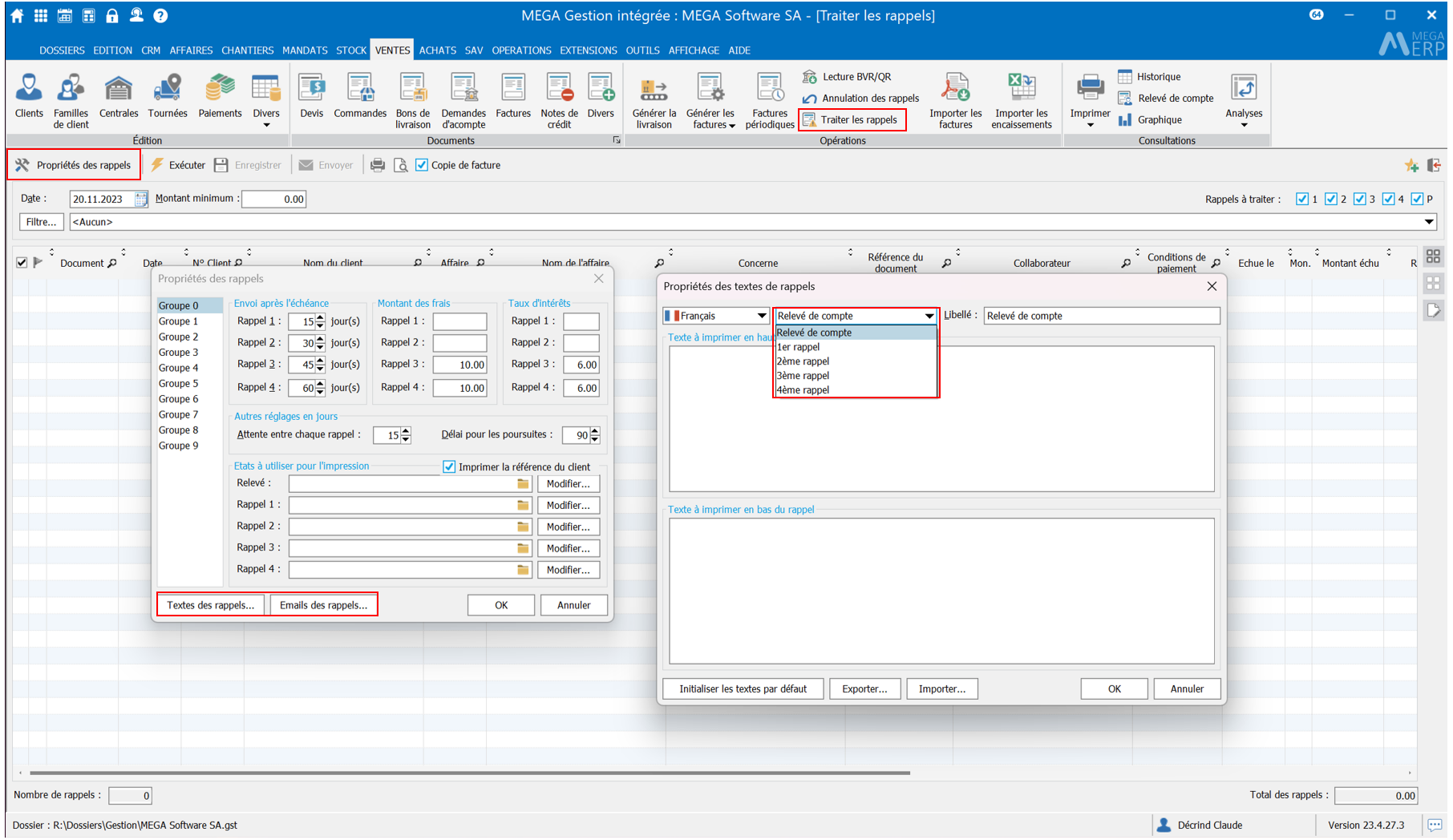Open the STOCK menu
Screen dimensions: 1453x840
point(351,50)
